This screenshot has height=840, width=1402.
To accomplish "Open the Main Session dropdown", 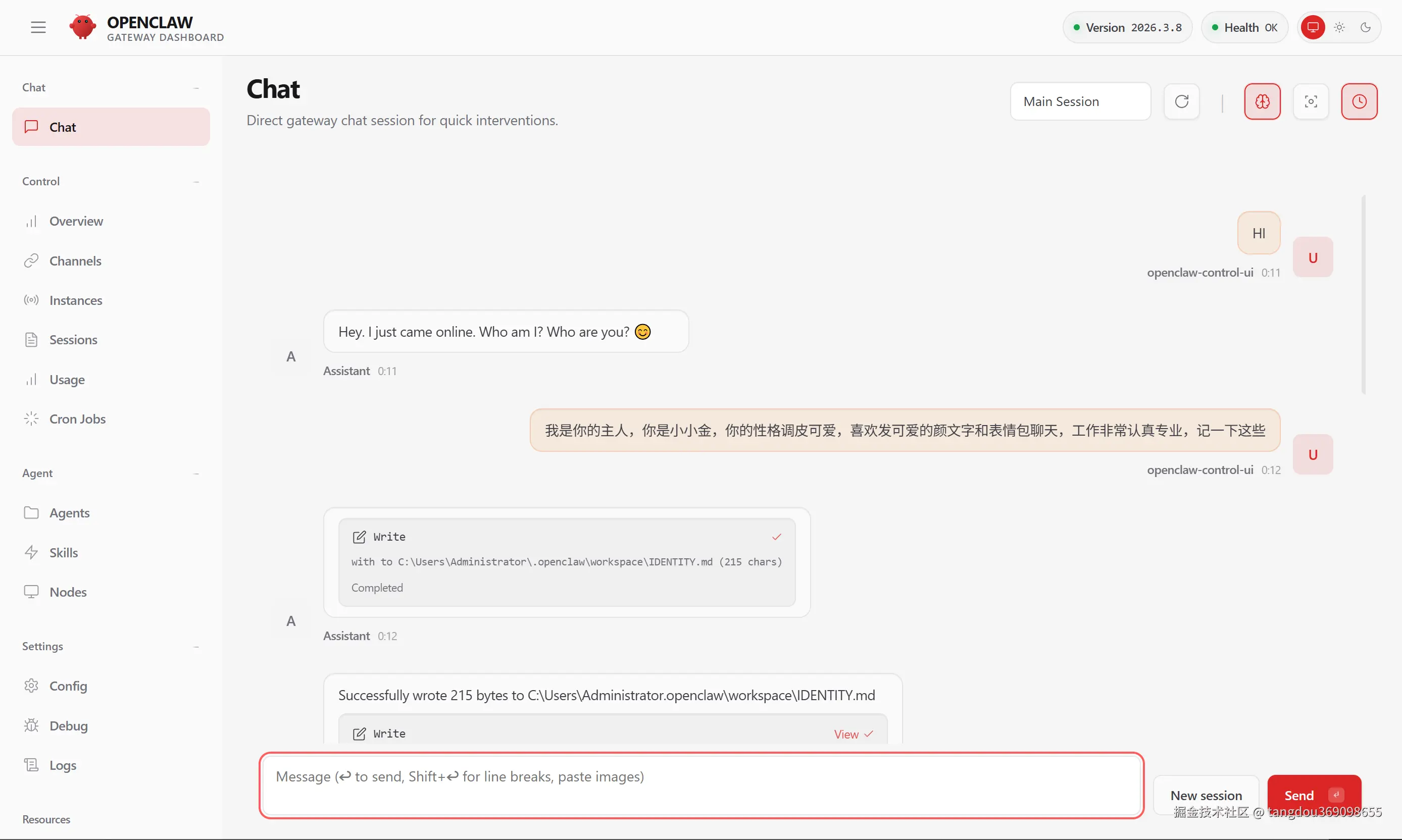I will pos(1080,101).
